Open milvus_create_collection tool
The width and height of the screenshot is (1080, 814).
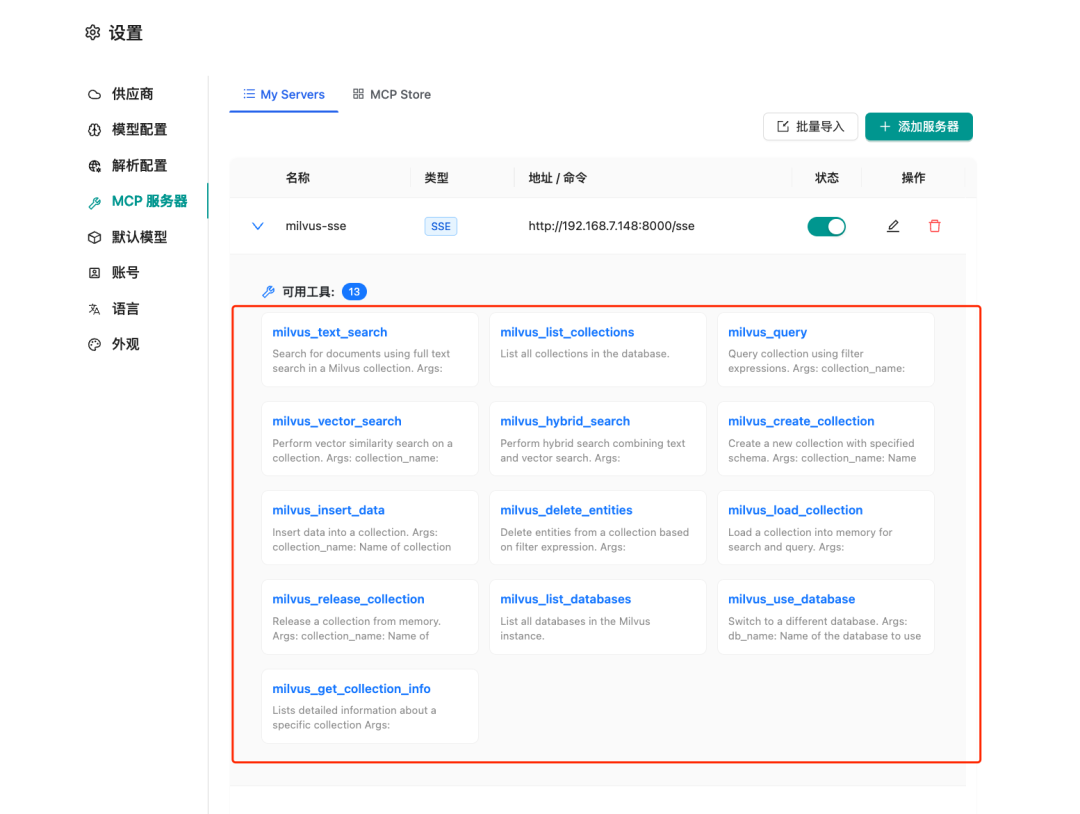[x=826, y=439]
